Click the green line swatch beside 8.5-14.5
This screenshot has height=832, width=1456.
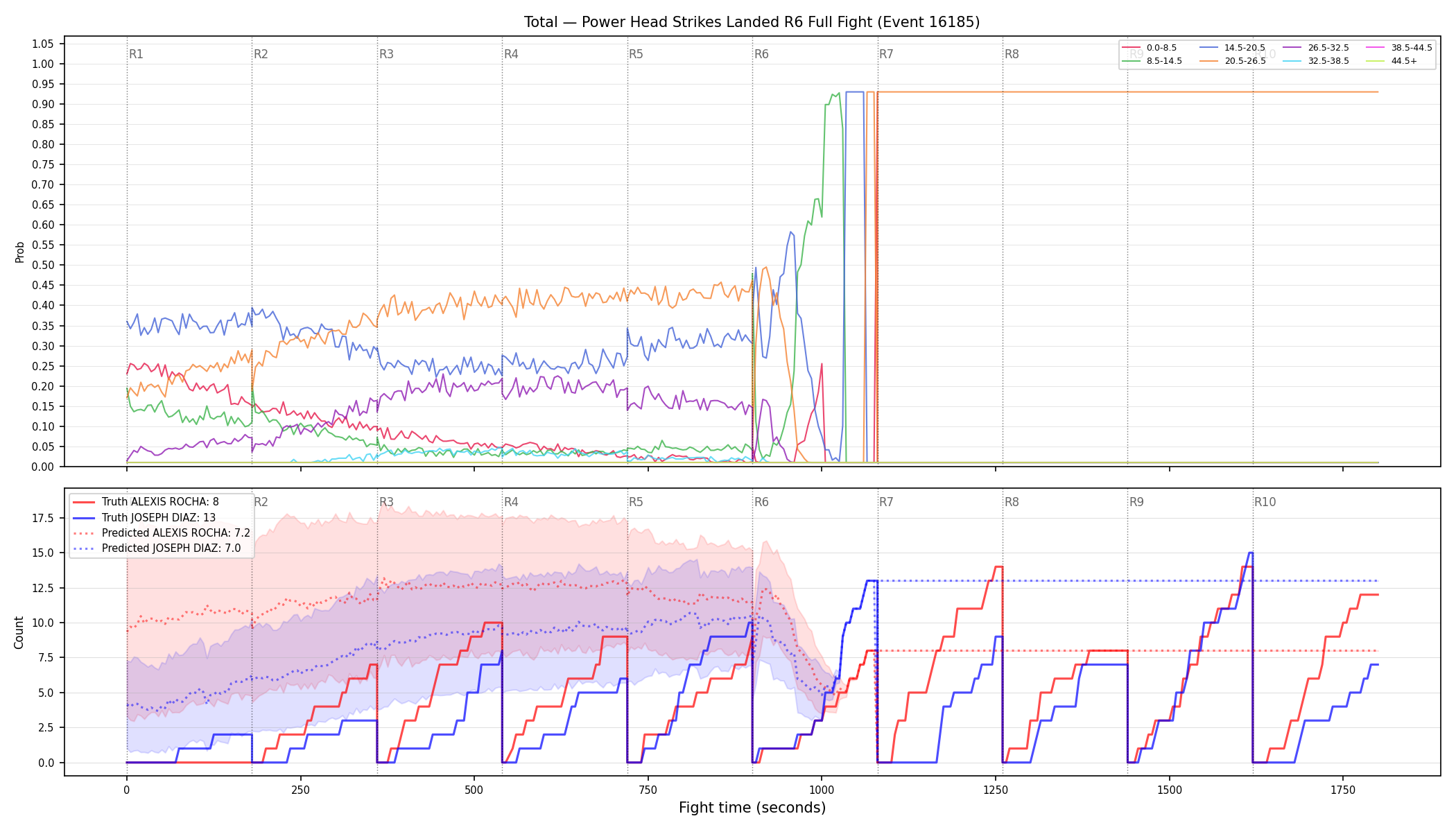pos(1131,61)
